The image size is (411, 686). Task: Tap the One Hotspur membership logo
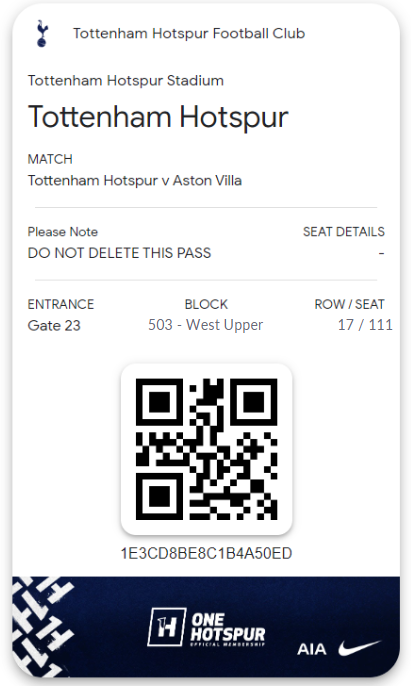coord(206,627)
